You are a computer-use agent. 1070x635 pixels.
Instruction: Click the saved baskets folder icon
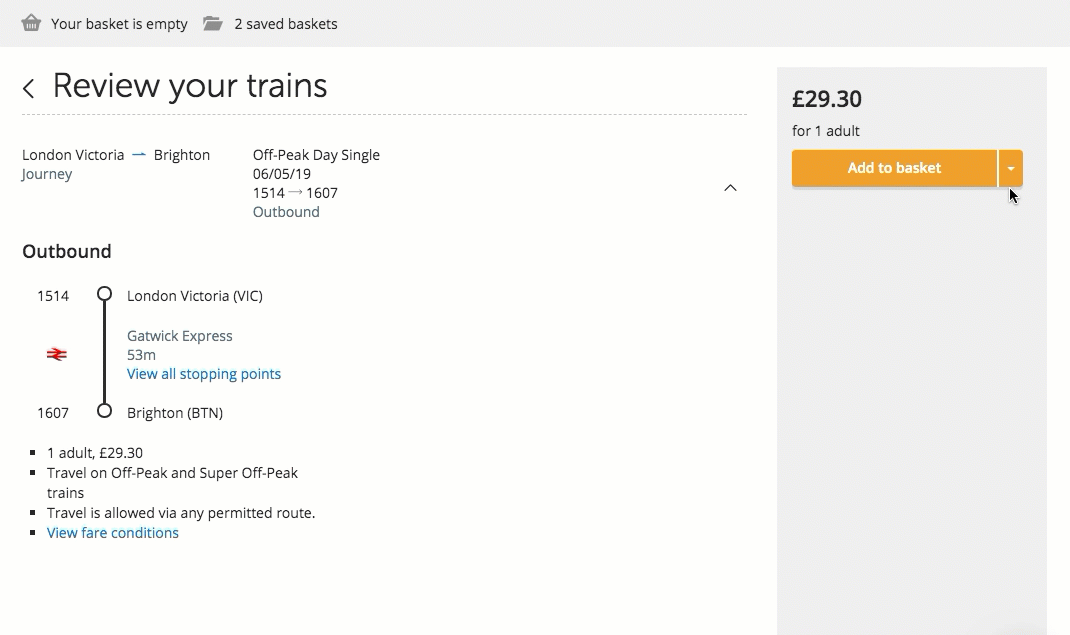point(213,23)
